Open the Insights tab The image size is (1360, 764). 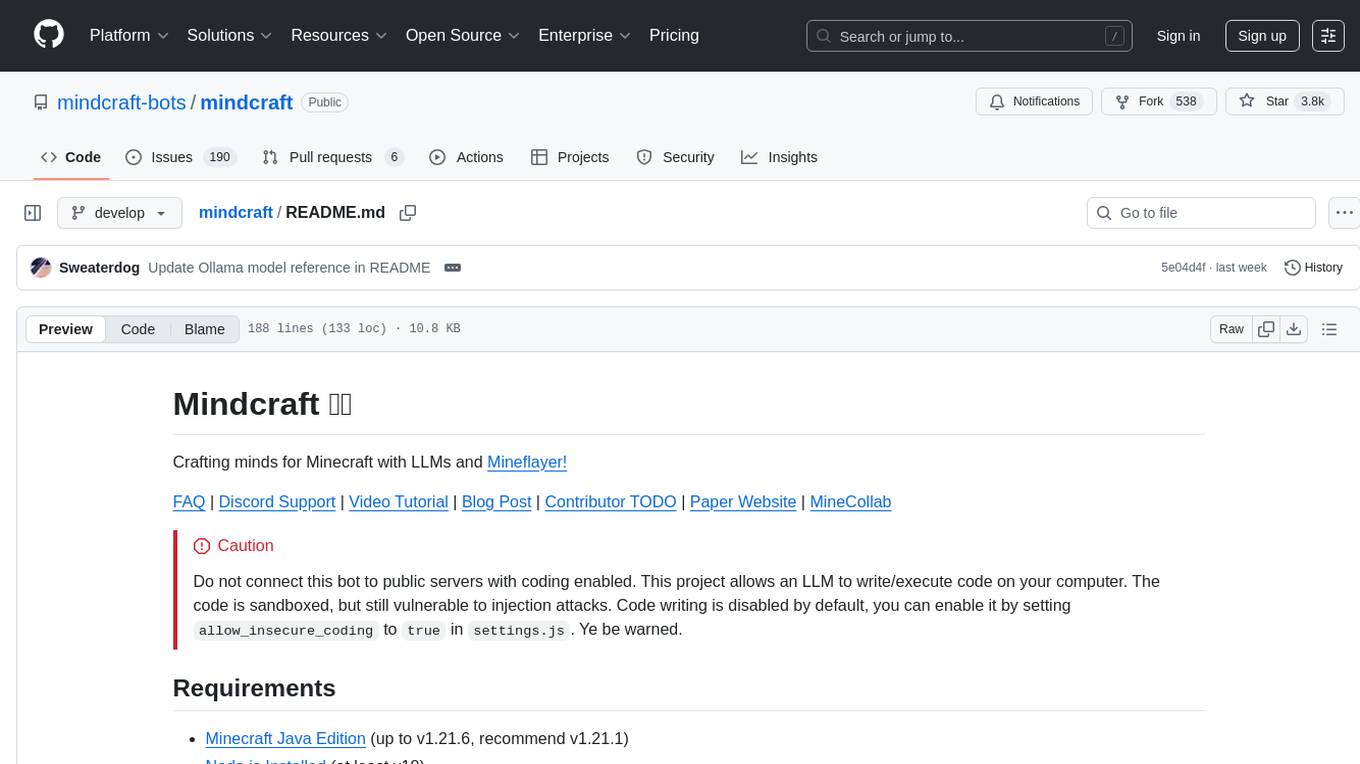[779, 157]
